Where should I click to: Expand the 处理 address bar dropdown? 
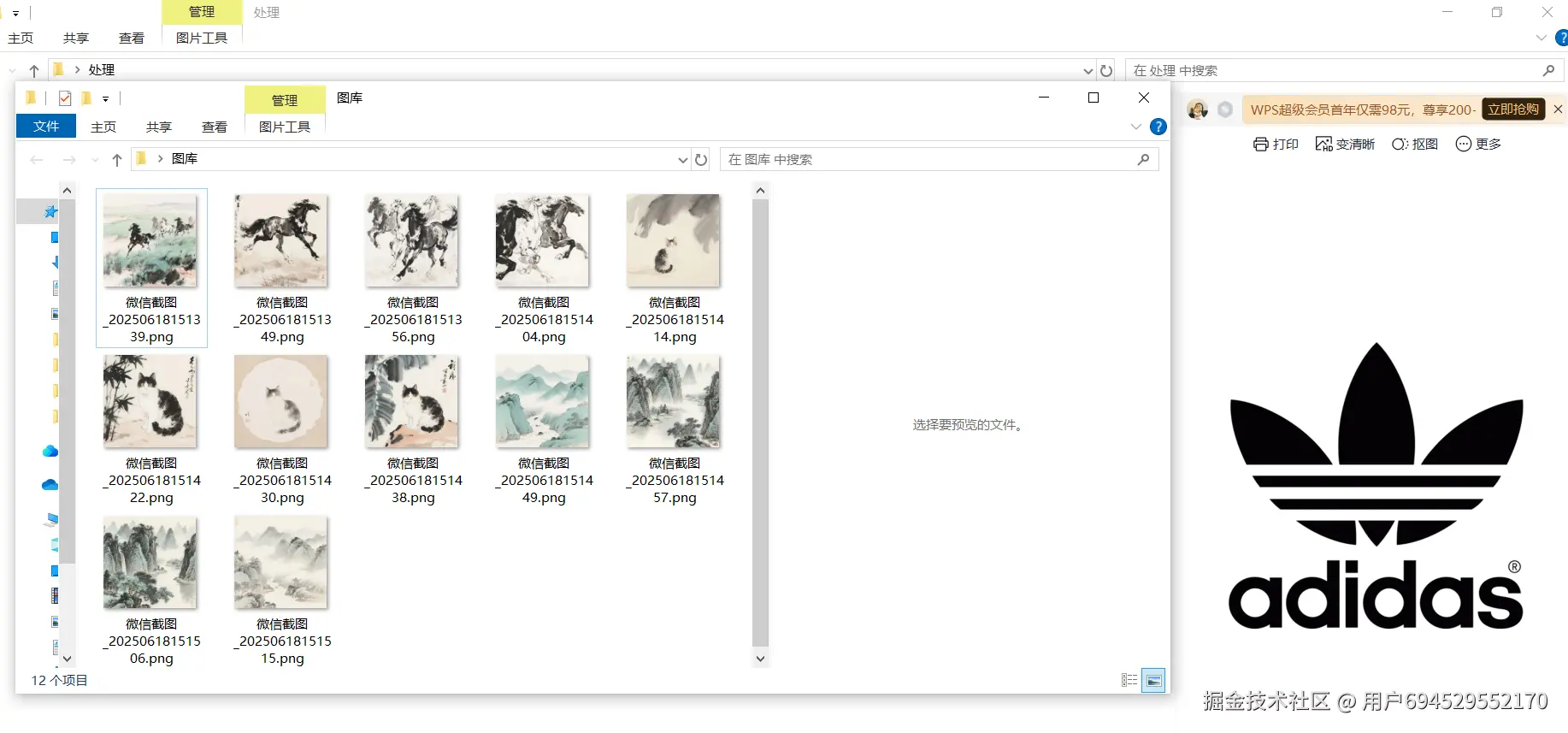pos(1088,70)
